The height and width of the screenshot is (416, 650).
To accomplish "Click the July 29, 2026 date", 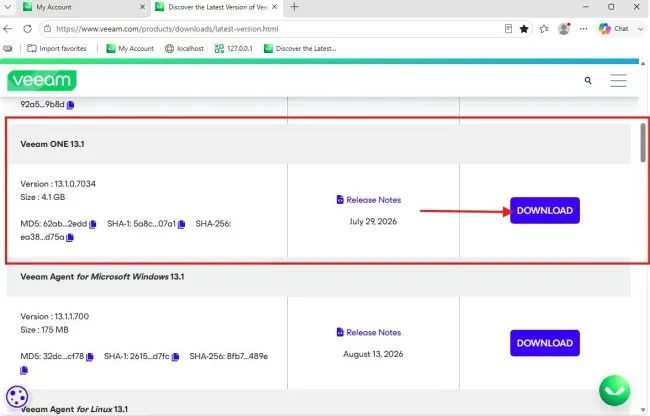I will click(x=373, y=222).
